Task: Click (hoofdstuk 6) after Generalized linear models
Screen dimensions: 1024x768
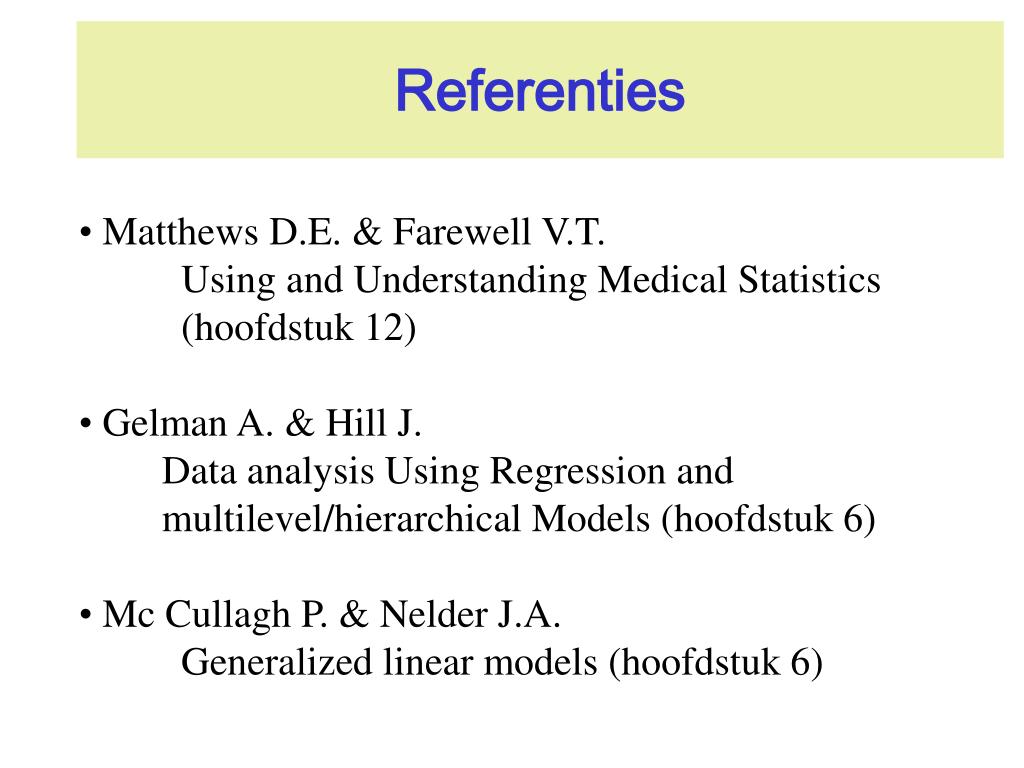Action: (x=716, y=663)
